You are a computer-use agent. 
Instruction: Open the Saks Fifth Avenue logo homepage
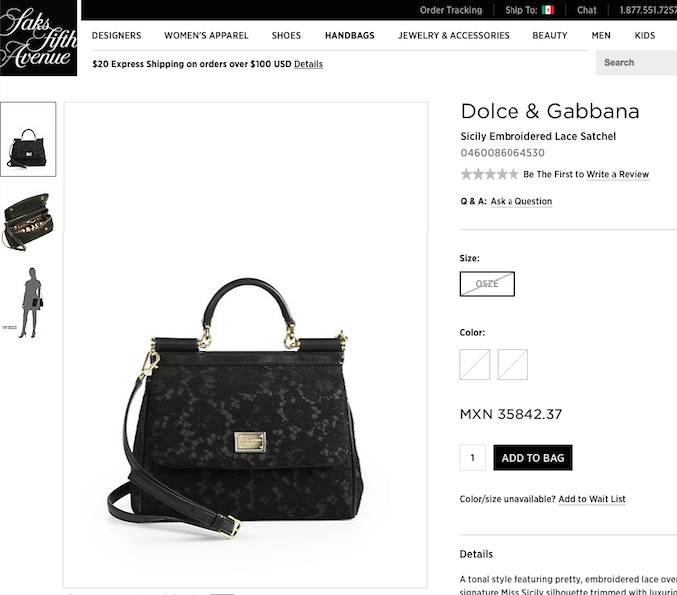coord(38,38)
